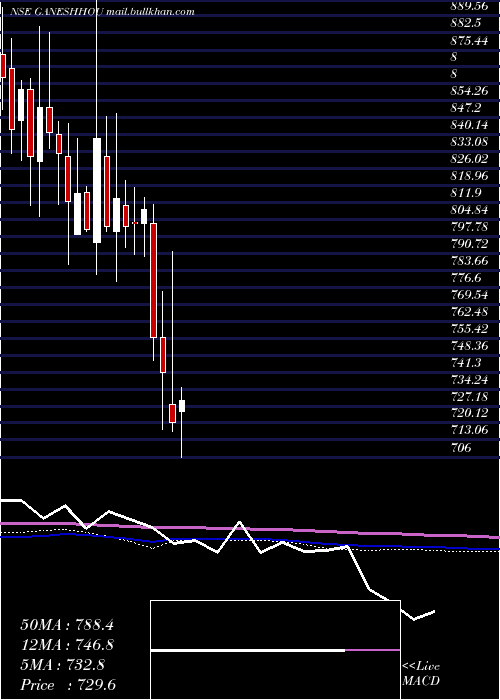The image size is (500, 700).
Task: Select the 769.54 price axis label
Action: click(470, 295)
